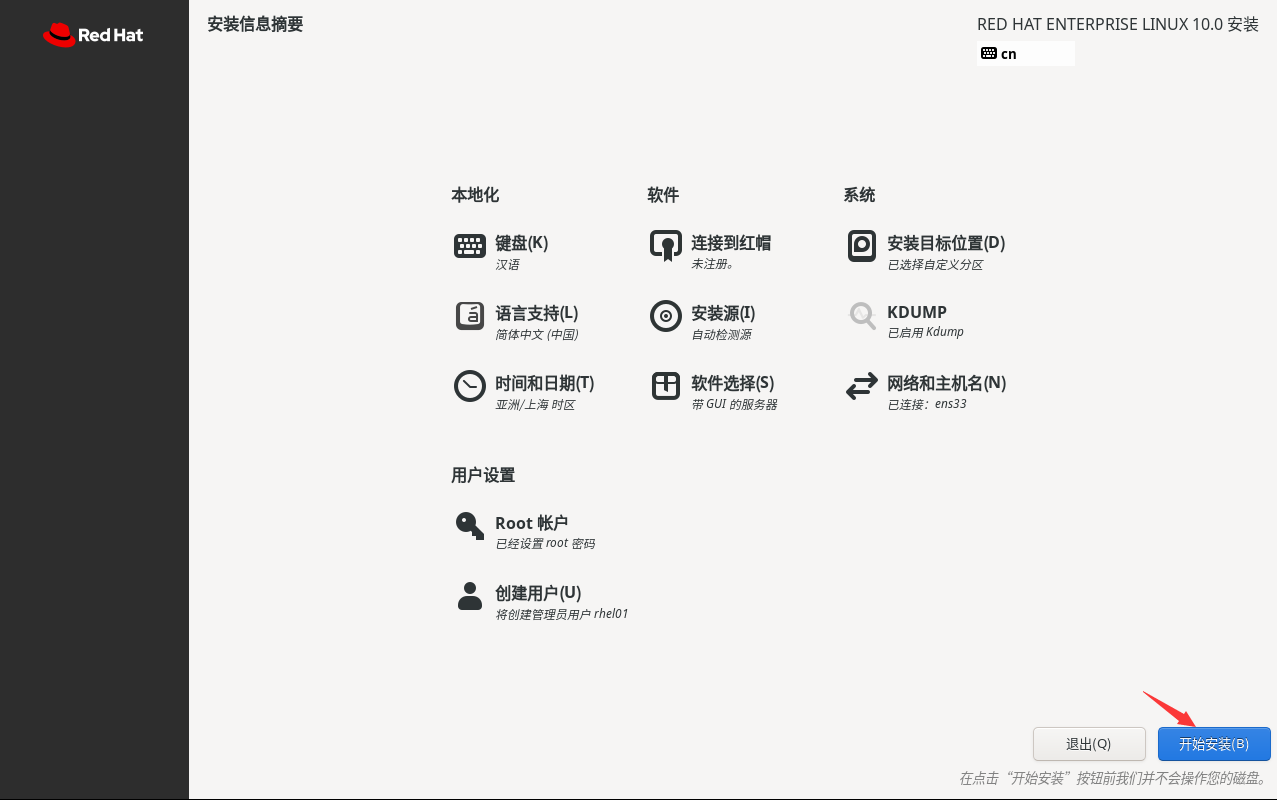Click the 将创建管理员用户 rhel01 status text

coord(562,614)
